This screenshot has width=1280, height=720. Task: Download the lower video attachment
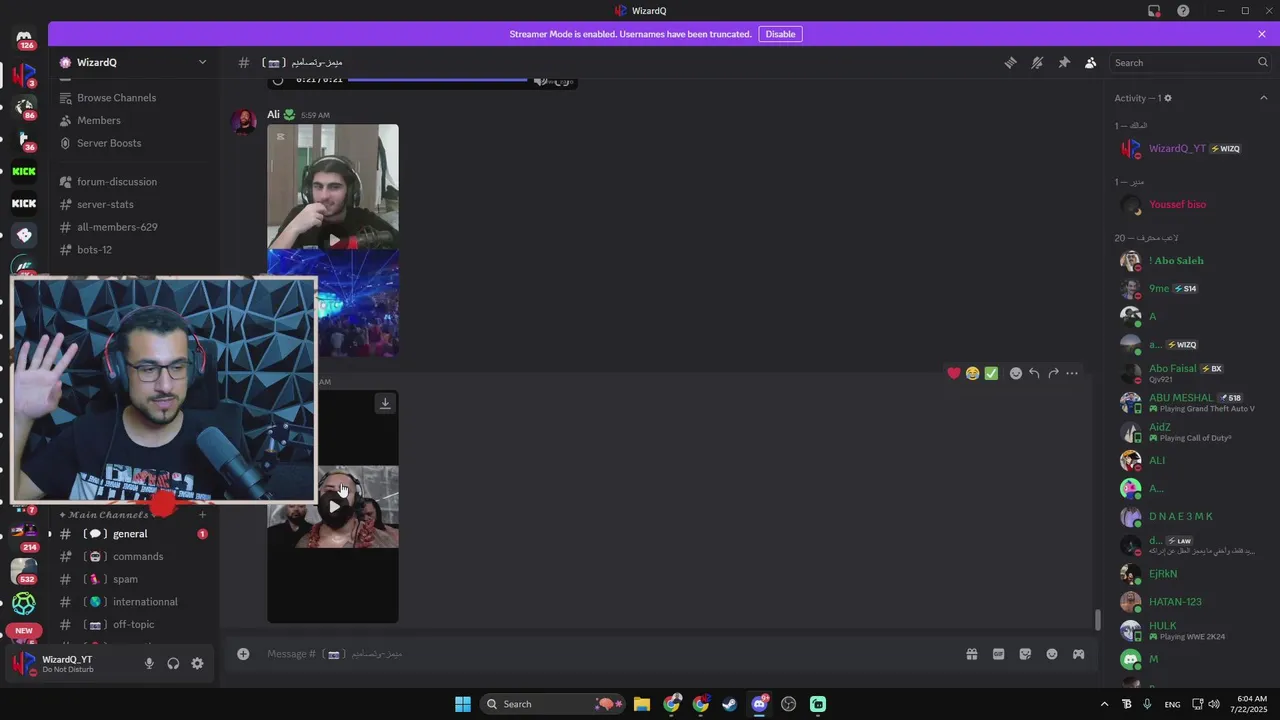click(385, 403)
